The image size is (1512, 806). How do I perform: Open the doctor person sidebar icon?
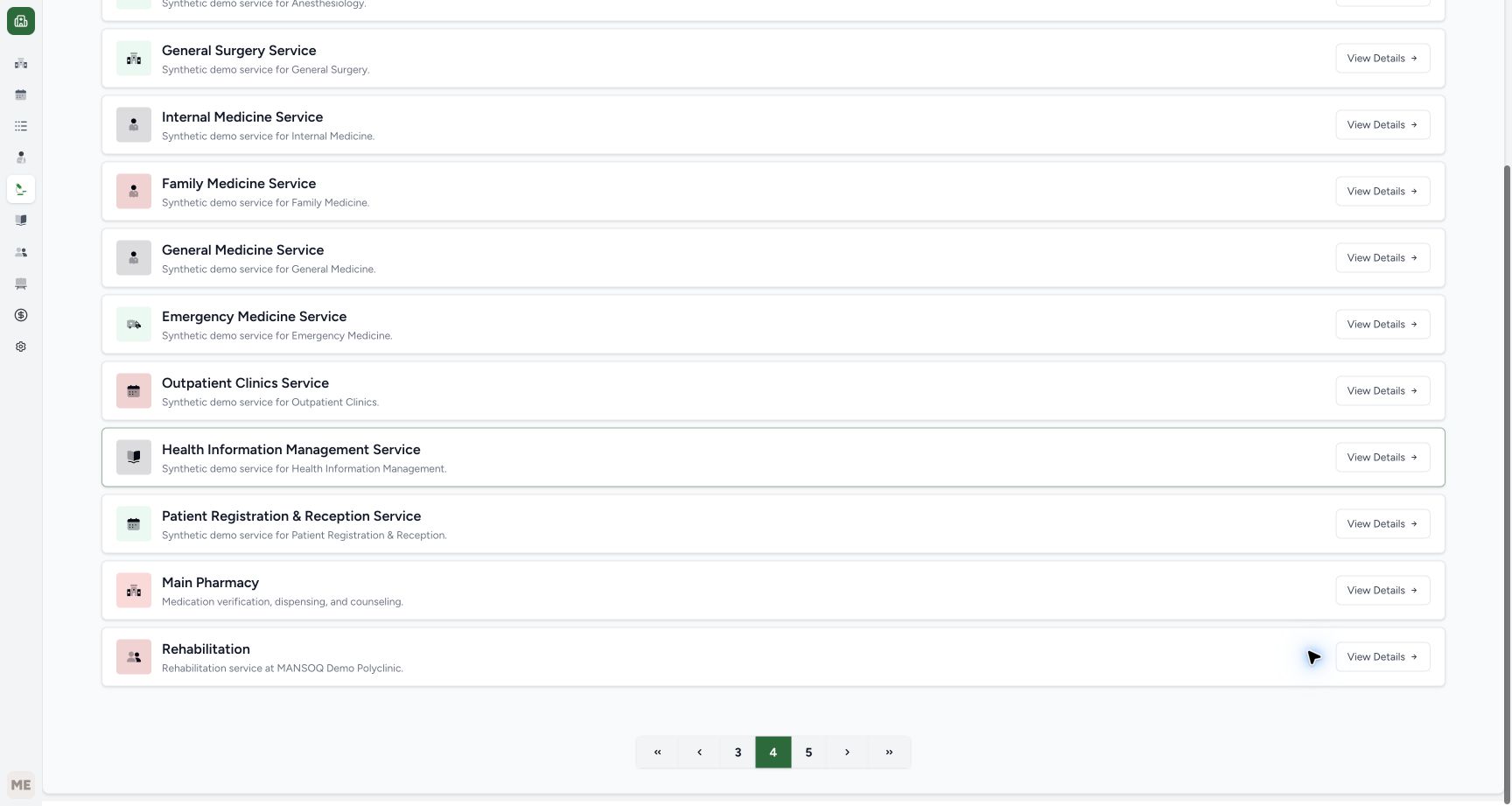pyautogui.click(x=21, y=158)
